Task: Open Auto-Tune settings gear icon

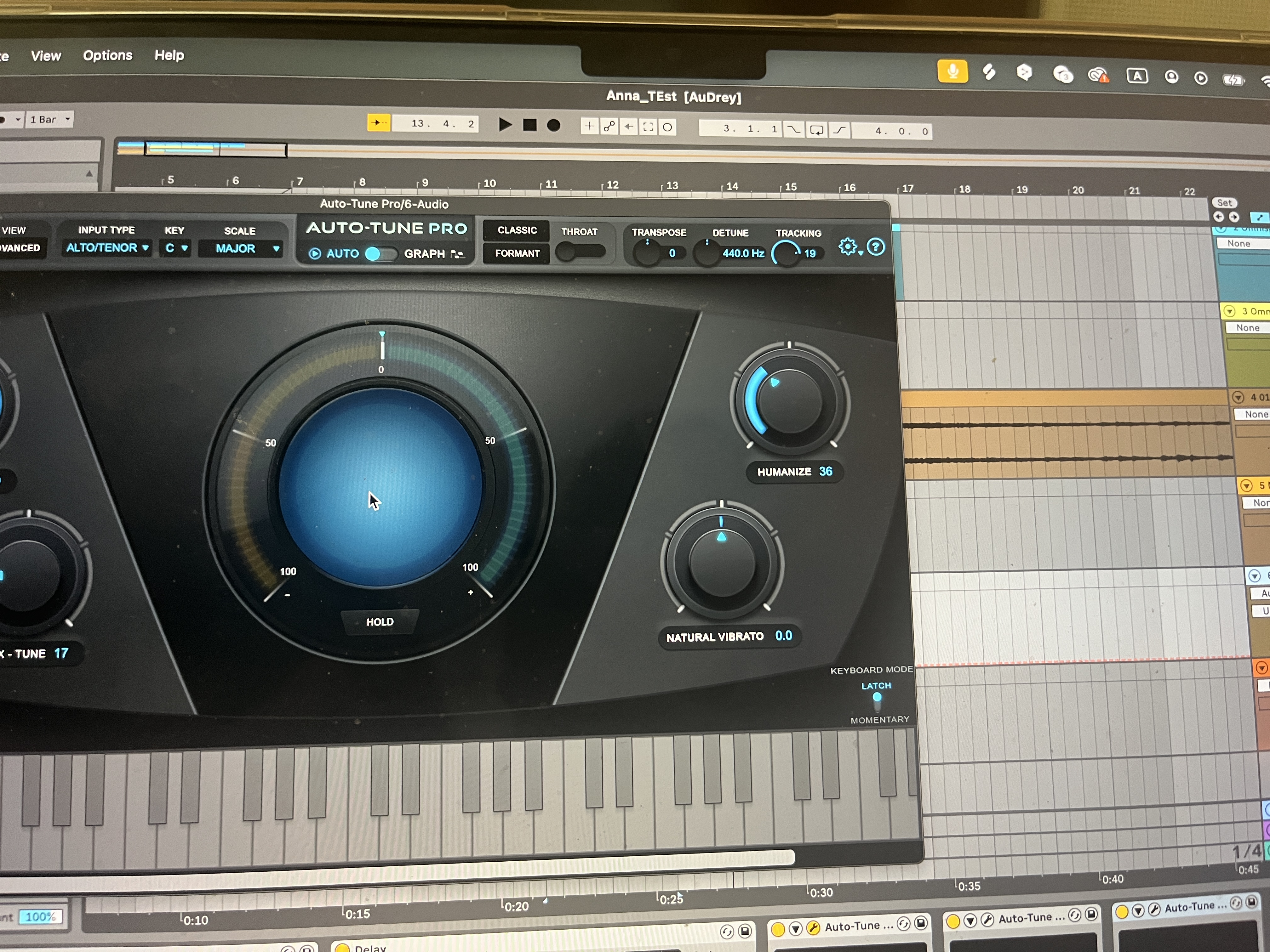Action: tap(848, 247)
